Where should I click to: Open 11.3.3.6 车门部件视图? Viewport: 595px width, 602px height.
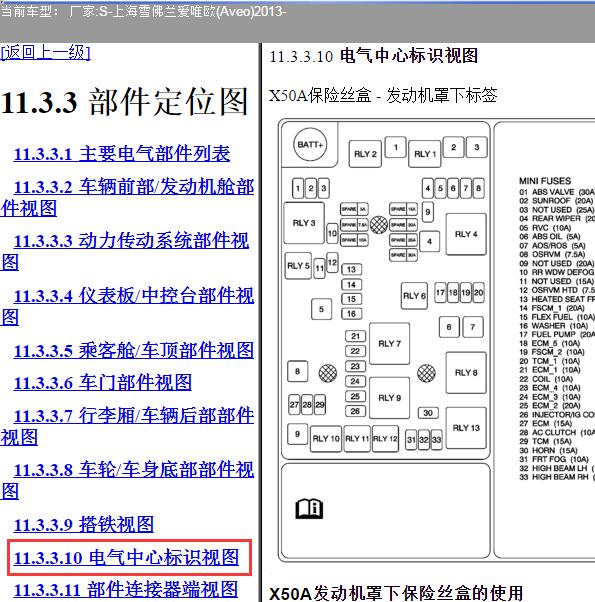[102, 383]
